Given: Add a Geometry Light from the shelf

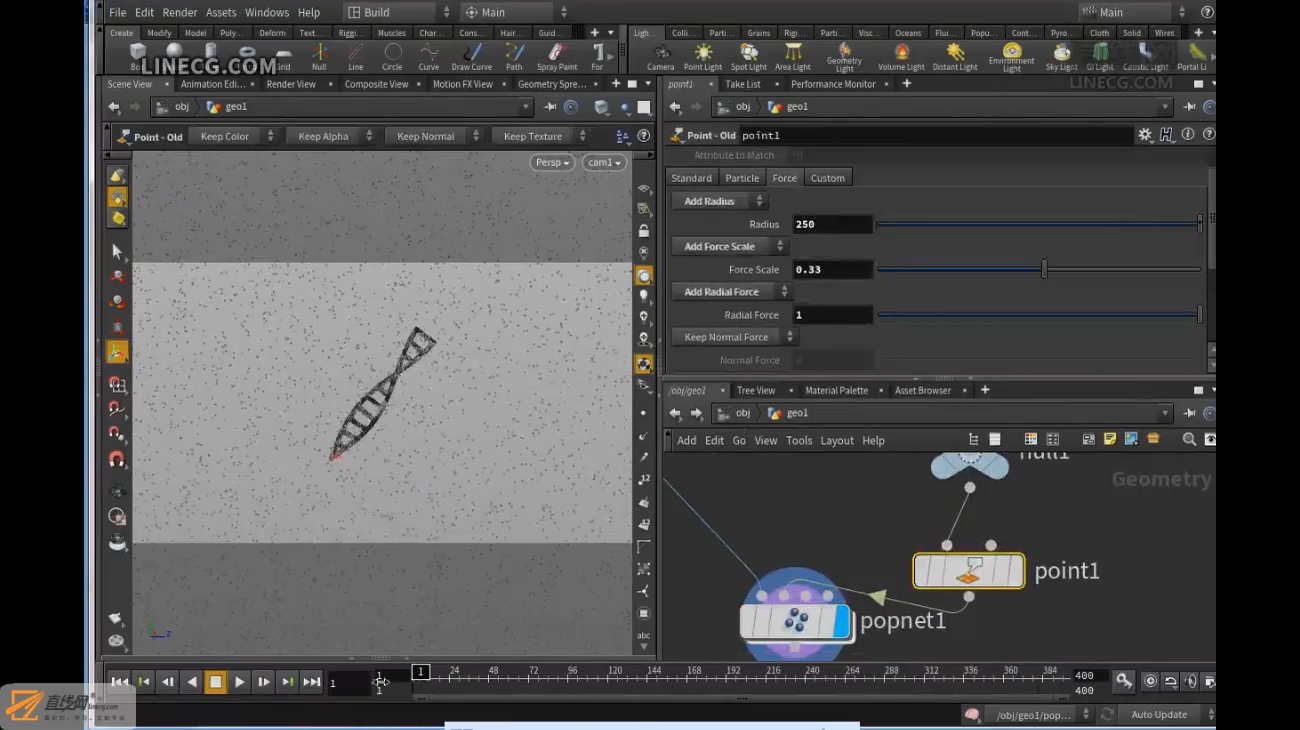Looking at the screenshot, I should pyautogui.click(x=844, y=58).
